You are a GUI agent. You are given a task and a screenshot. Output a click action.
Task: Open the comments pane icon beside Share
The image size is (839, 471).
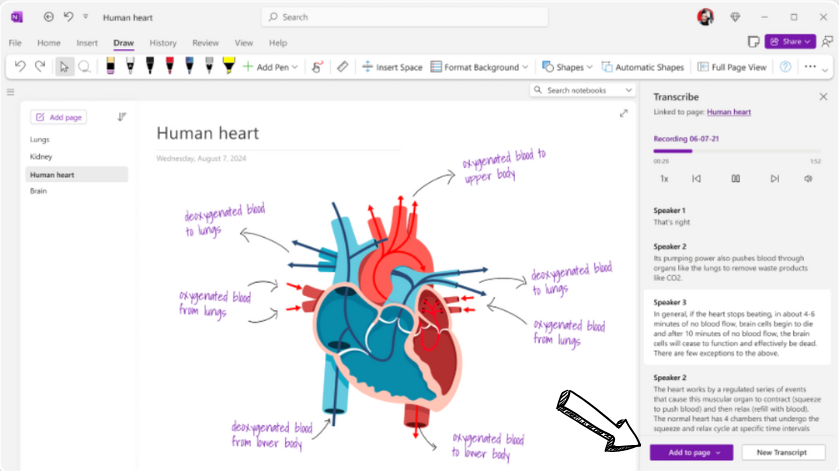[x=827, y=42]
